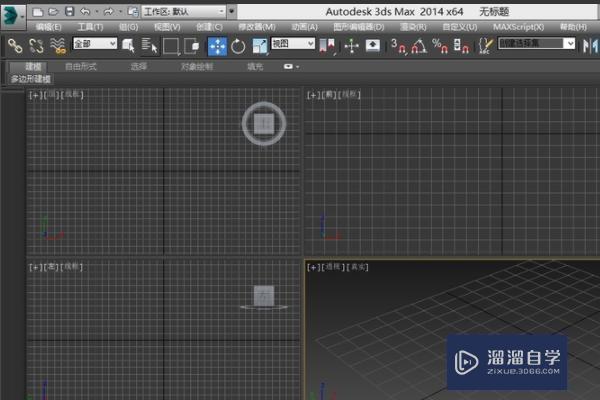Activate the Select and Scale tool
Screen dimensions: 600x400
[x=260, y=46]
